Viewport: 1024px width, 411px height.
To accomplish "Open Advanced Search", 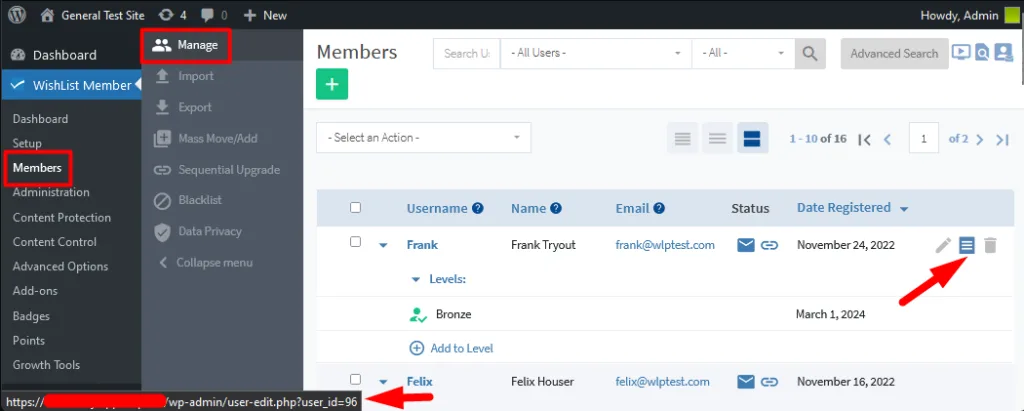I will [x=894, y=54].
